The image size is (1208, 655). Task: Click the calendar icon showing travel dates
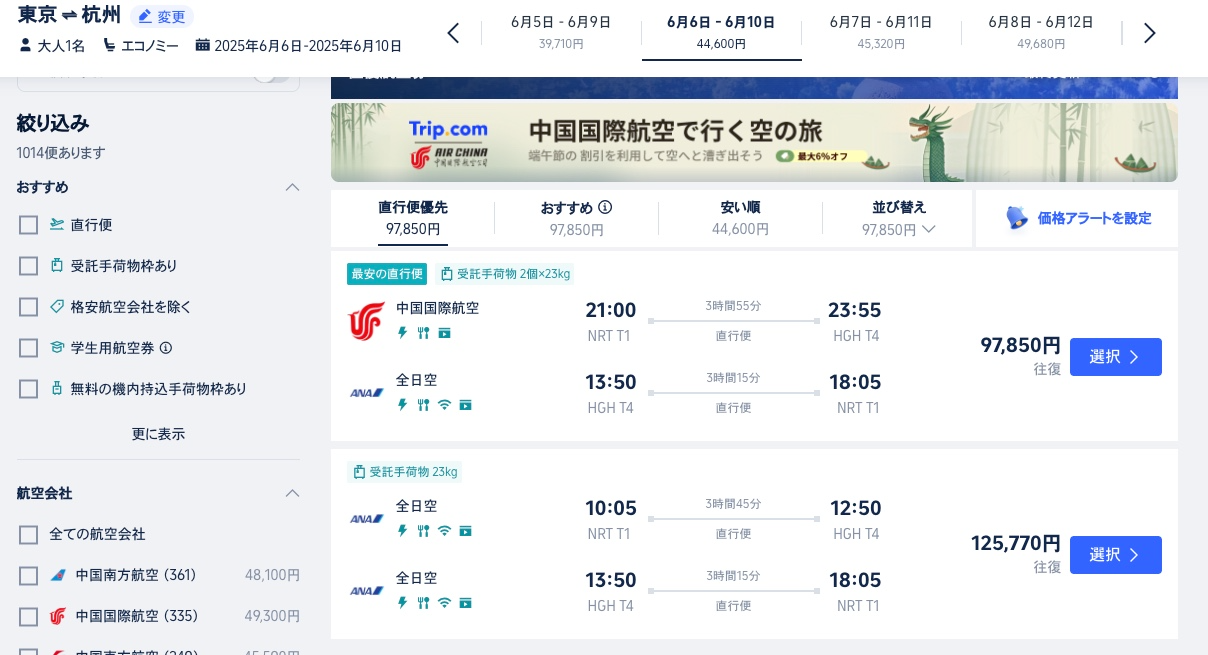coord(204,46)
